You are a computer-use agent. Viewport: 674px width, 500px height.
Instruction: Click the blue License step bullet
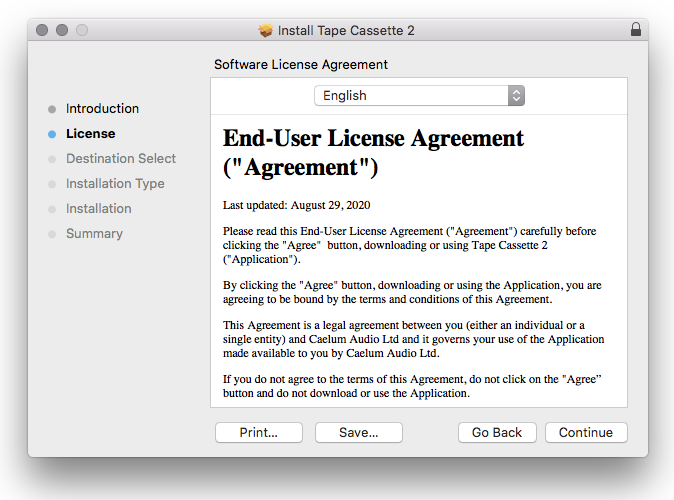point(52,134)
